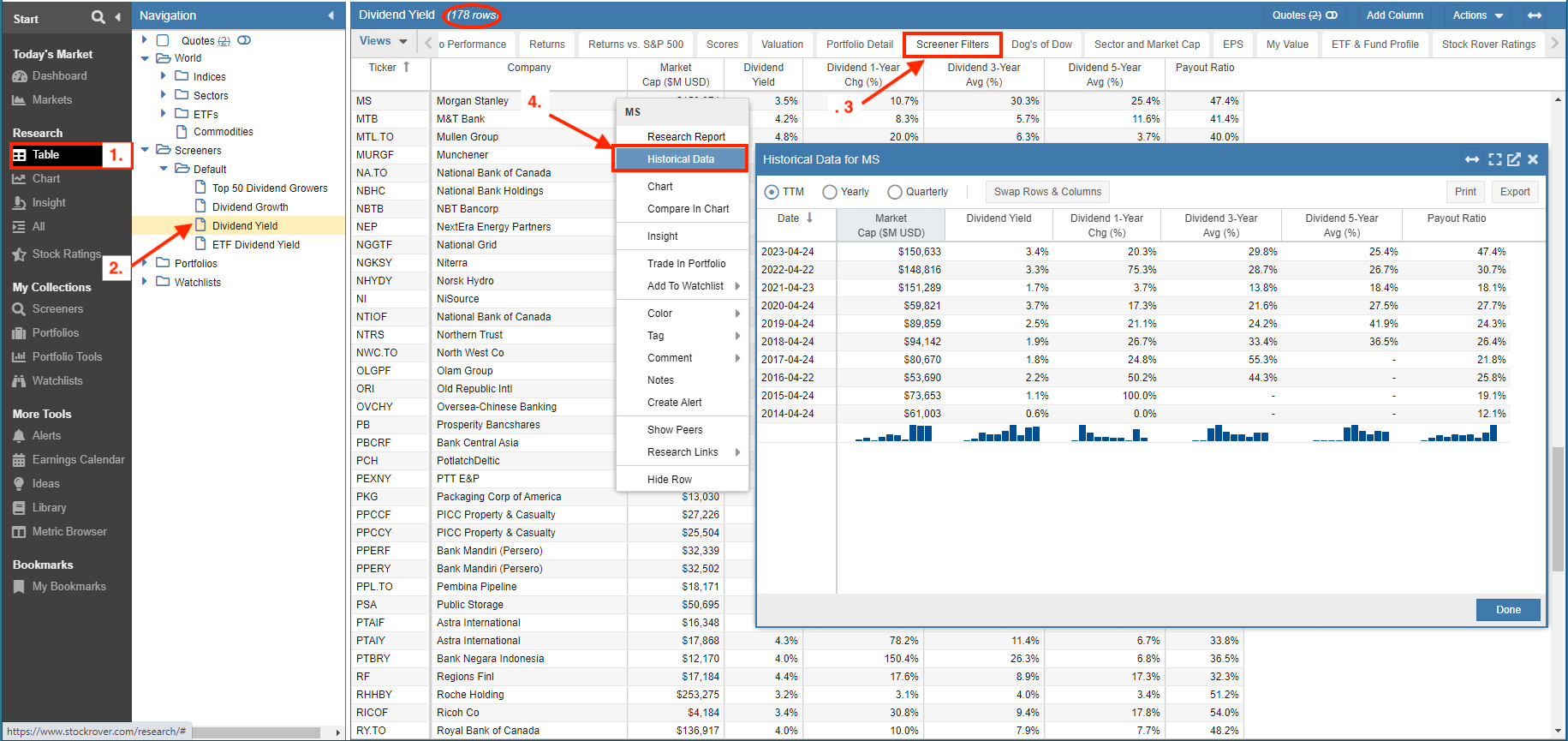Click the Navigation horizontal scrollbar
Viewport: 1568px width, 741px height.
[x=255, y=732]
